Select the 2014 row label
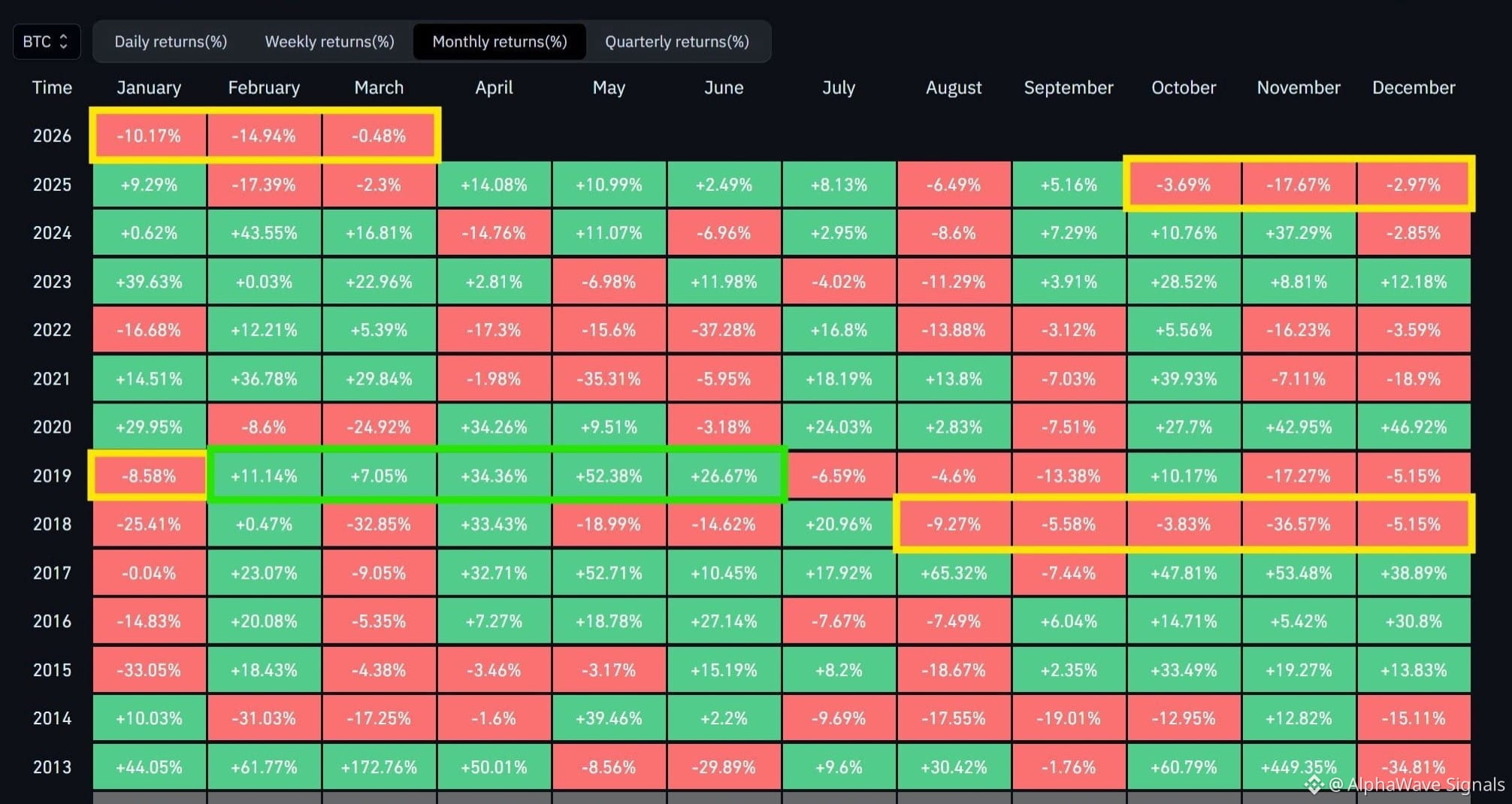Image resolution: width=1512 pixels, height=804 pixels. 52,718
